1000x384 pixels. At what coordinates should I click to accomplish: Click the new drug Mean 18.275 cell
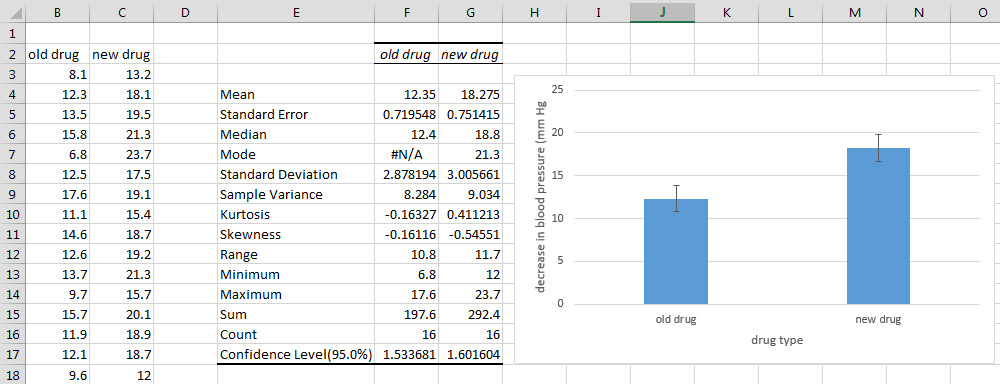point(471,94)
